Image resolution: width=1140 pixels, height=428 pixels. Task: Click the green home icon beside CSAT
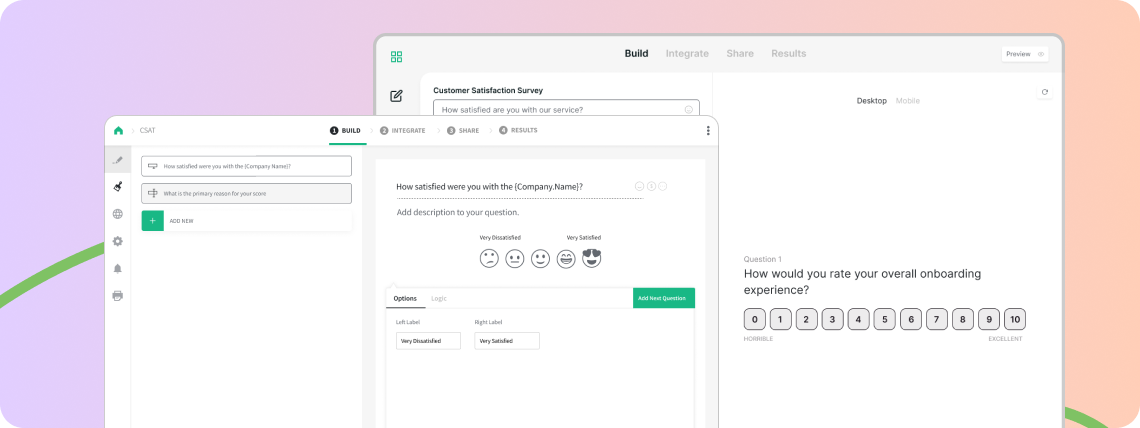pos(118,130)
